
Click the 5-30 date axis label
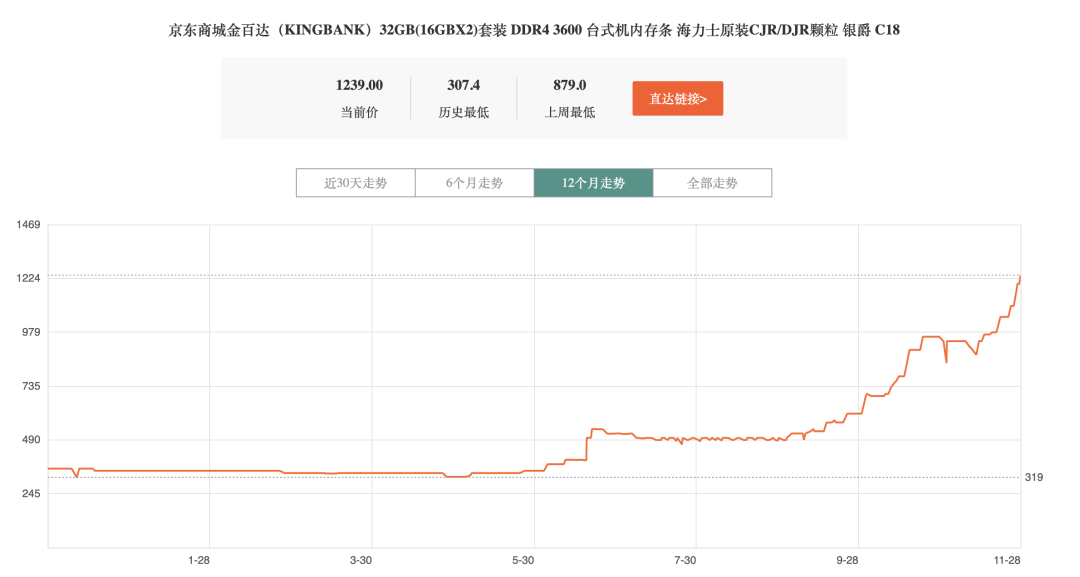point(523,560)
